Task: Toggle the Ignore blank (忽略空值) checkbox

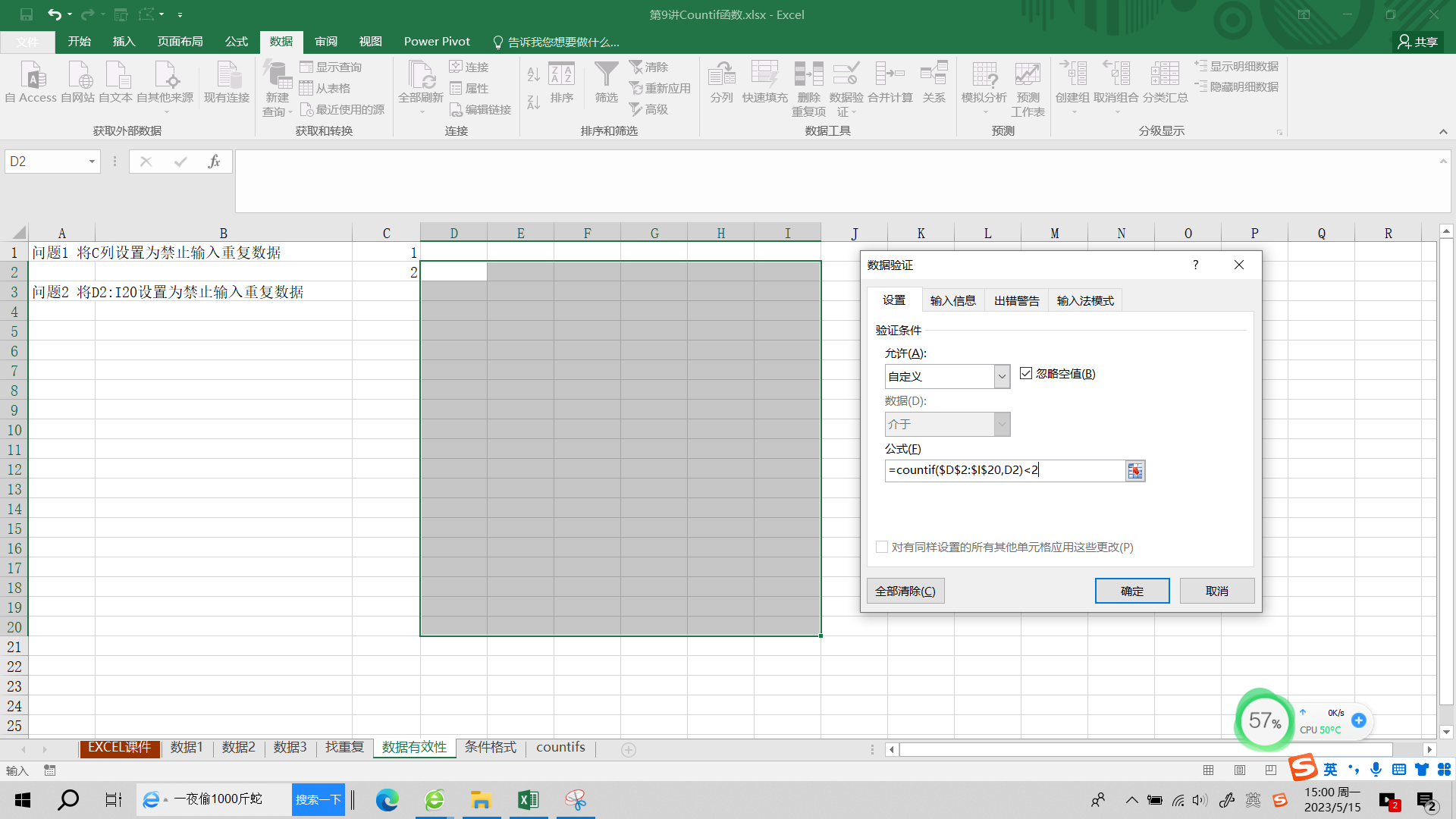Action: 1026,374
